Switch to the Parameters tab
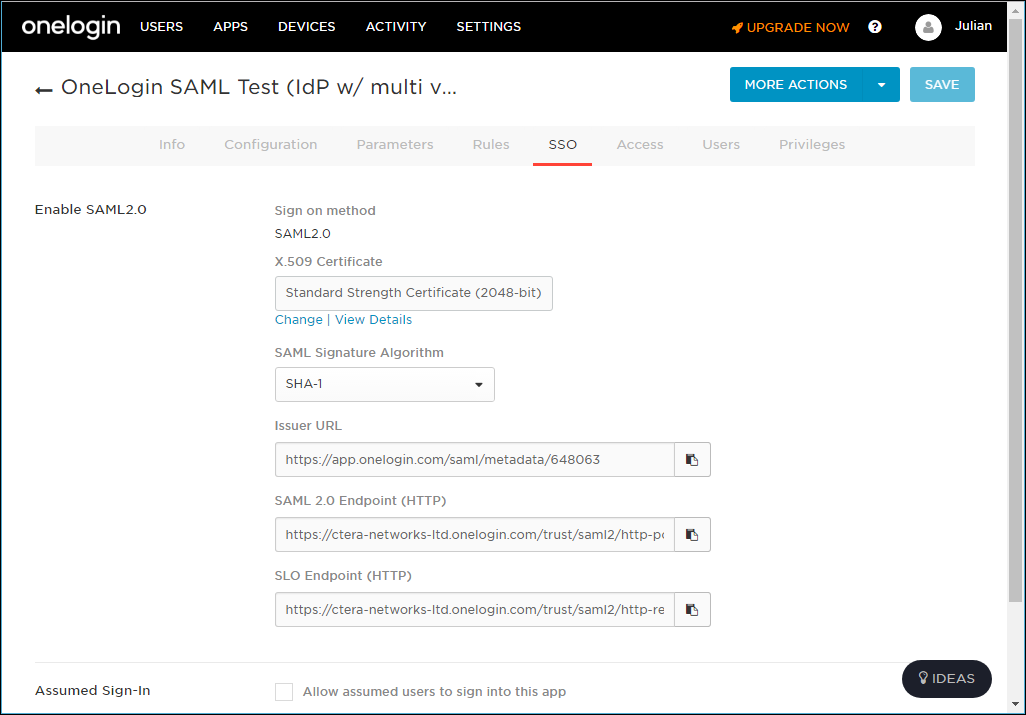Viewport: 1026px width, 715px height. coord(395,145)
